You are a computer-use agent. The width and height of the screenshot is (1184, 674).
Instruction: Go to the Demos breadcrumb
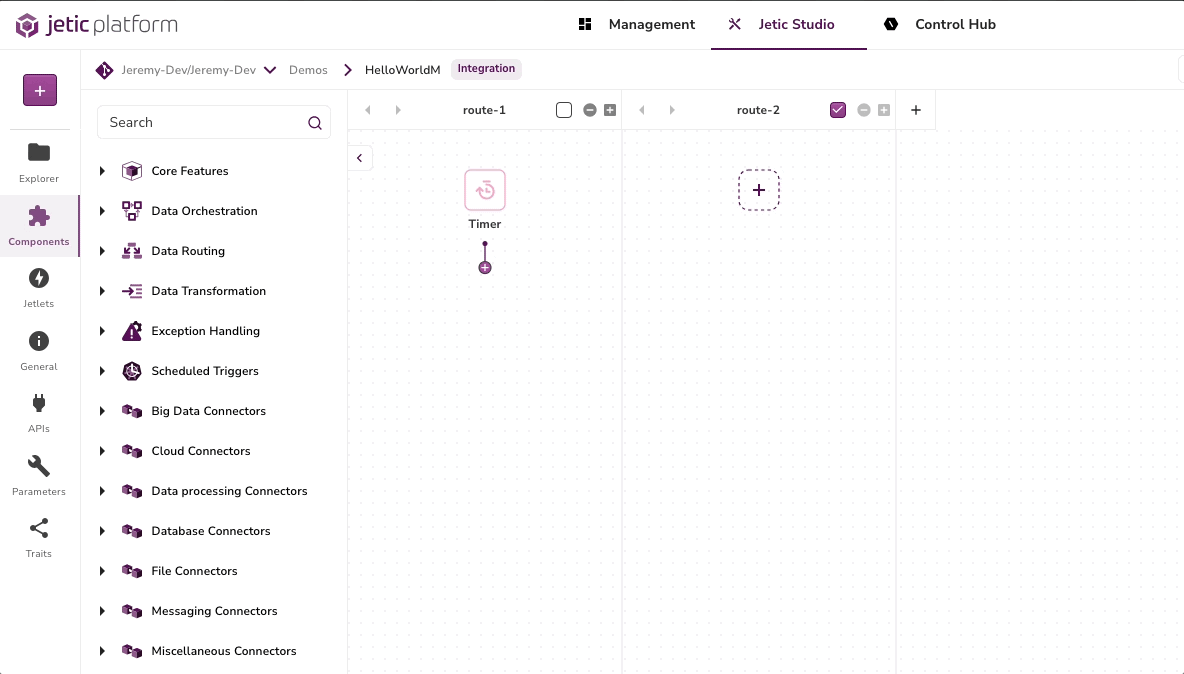(308, 70)
